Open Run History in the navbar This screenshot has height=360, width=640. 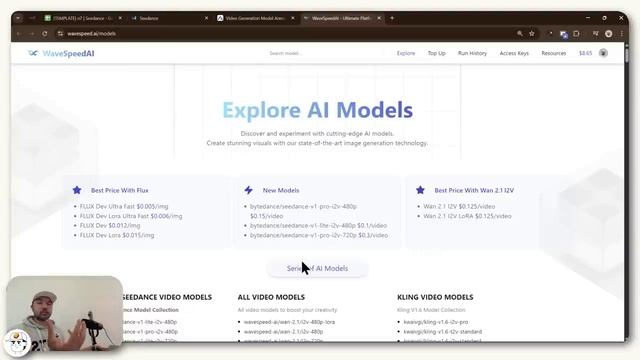(x=472, y=53)
